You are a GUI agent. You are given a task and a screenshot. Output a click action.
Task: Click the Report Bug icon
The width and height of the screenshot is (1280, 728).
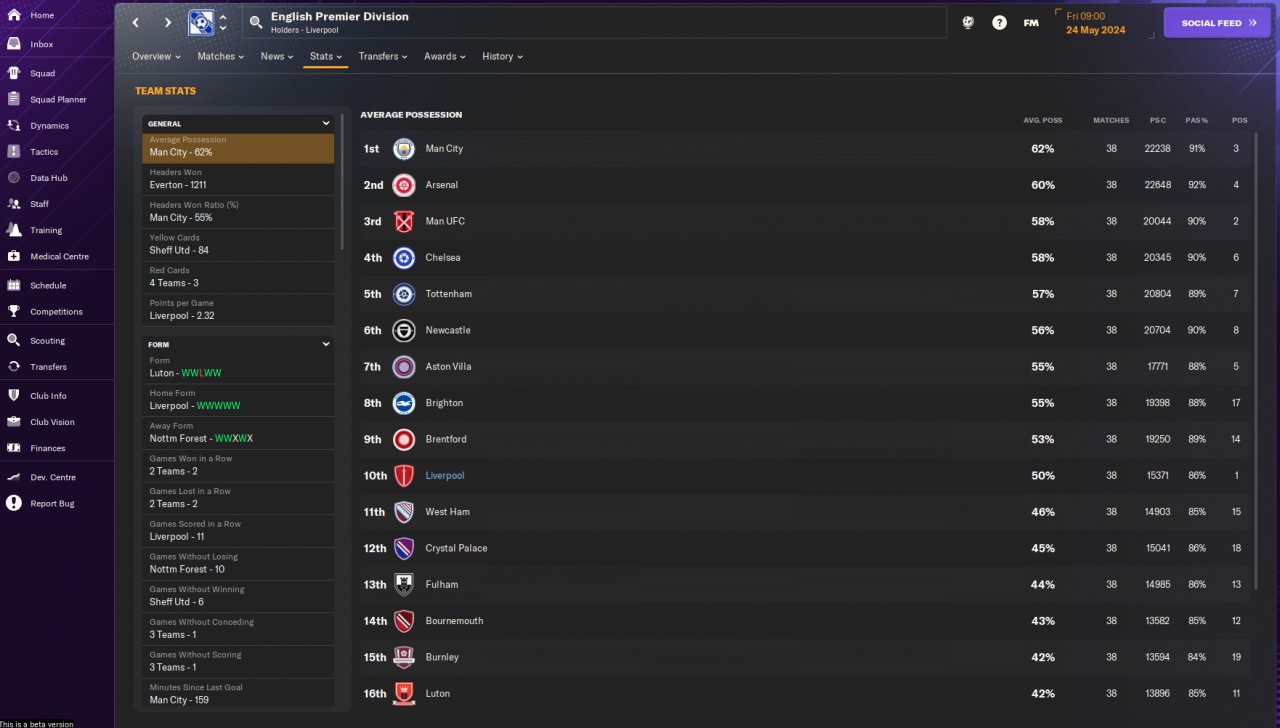pyautogui.click(x=14, y=503)
